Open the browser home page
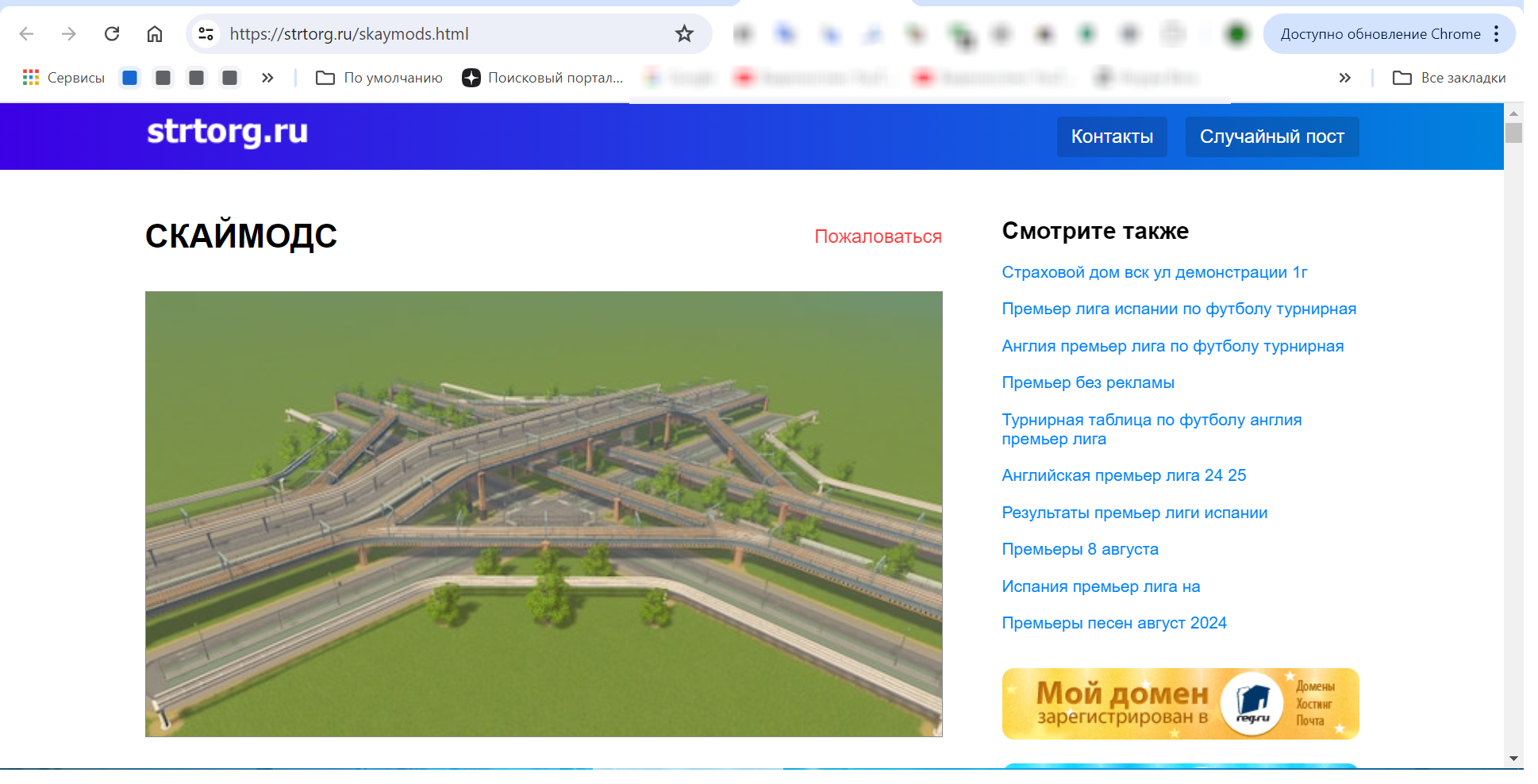The image size is (1538, 784). pos(155,33)
